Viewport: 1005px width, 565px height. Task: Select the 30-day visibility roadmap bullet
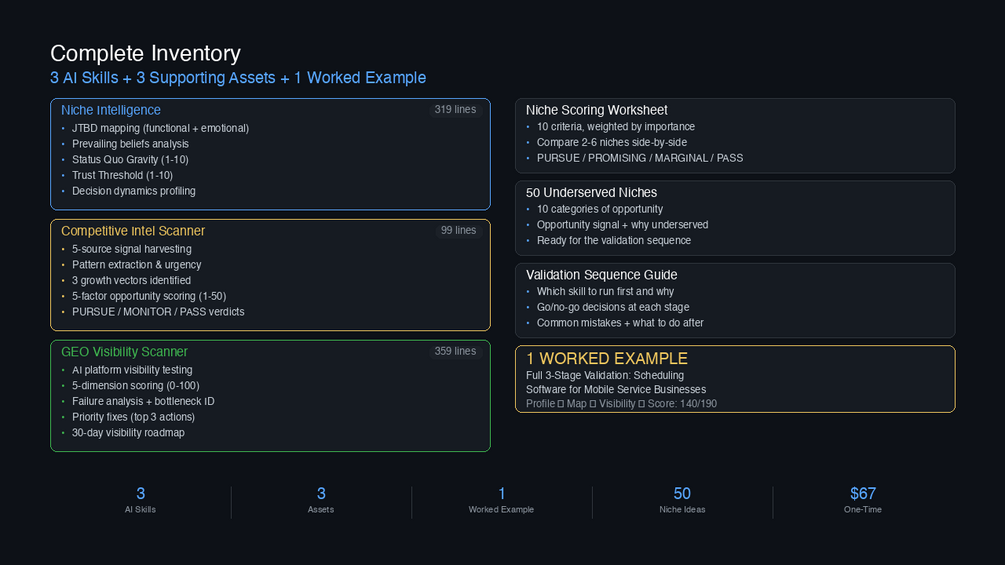coord(128,433)
